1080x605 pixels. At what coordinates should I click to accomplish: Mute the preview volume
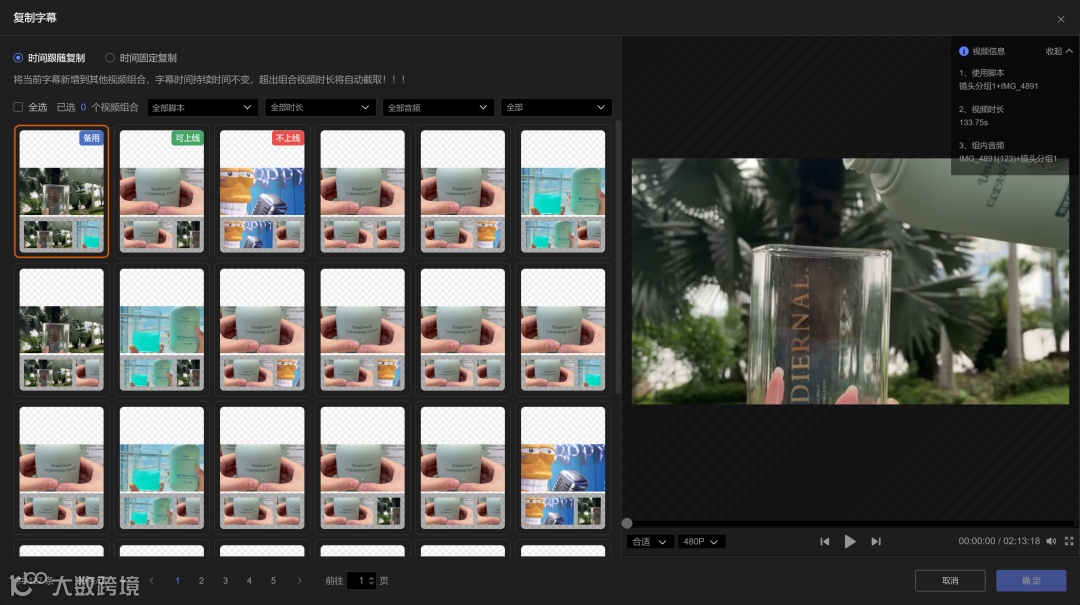point(1051,541)
